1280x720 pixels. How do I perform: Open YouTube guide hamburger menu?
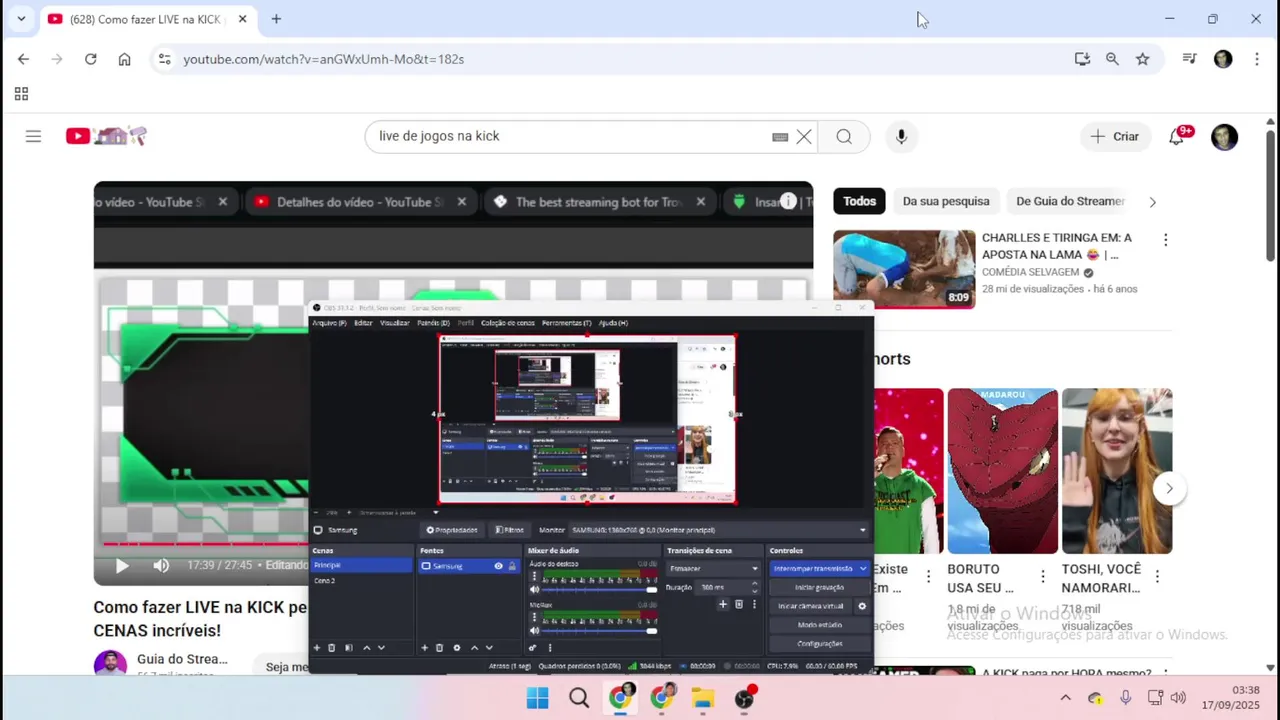point(33,136)
